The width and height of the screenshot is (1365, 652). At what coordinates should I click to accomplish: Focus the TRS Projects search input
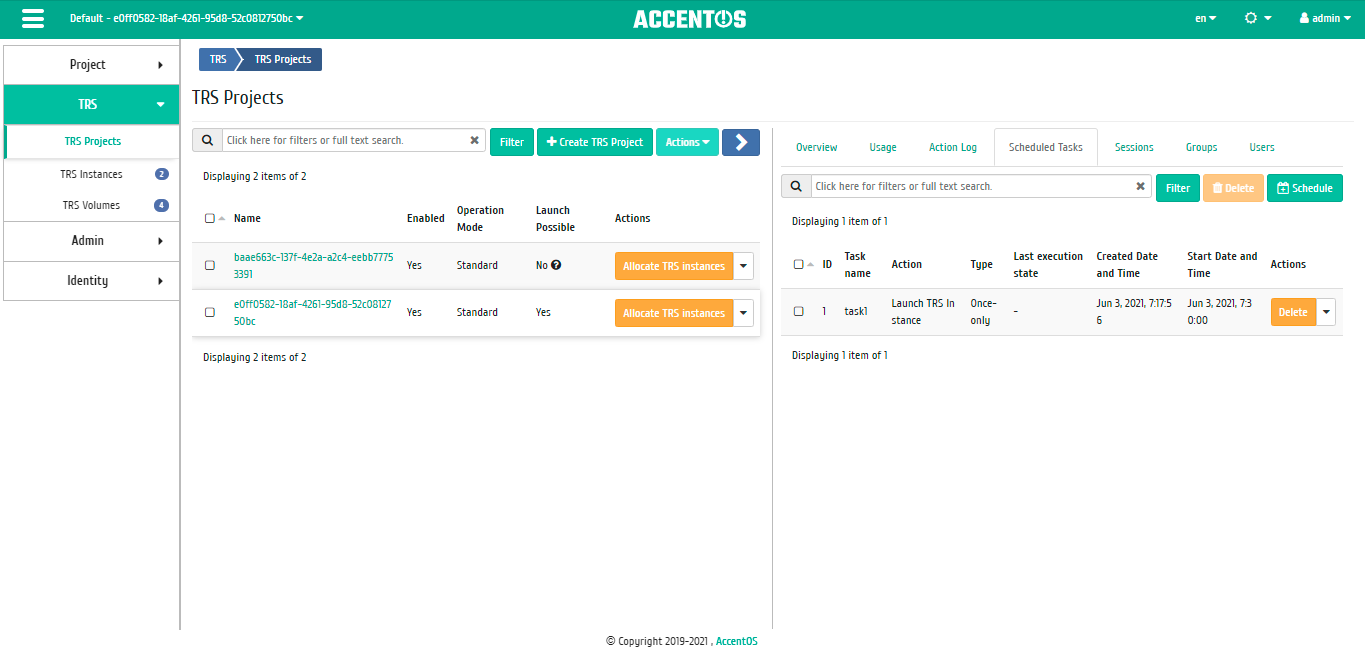tap(344, 141)
